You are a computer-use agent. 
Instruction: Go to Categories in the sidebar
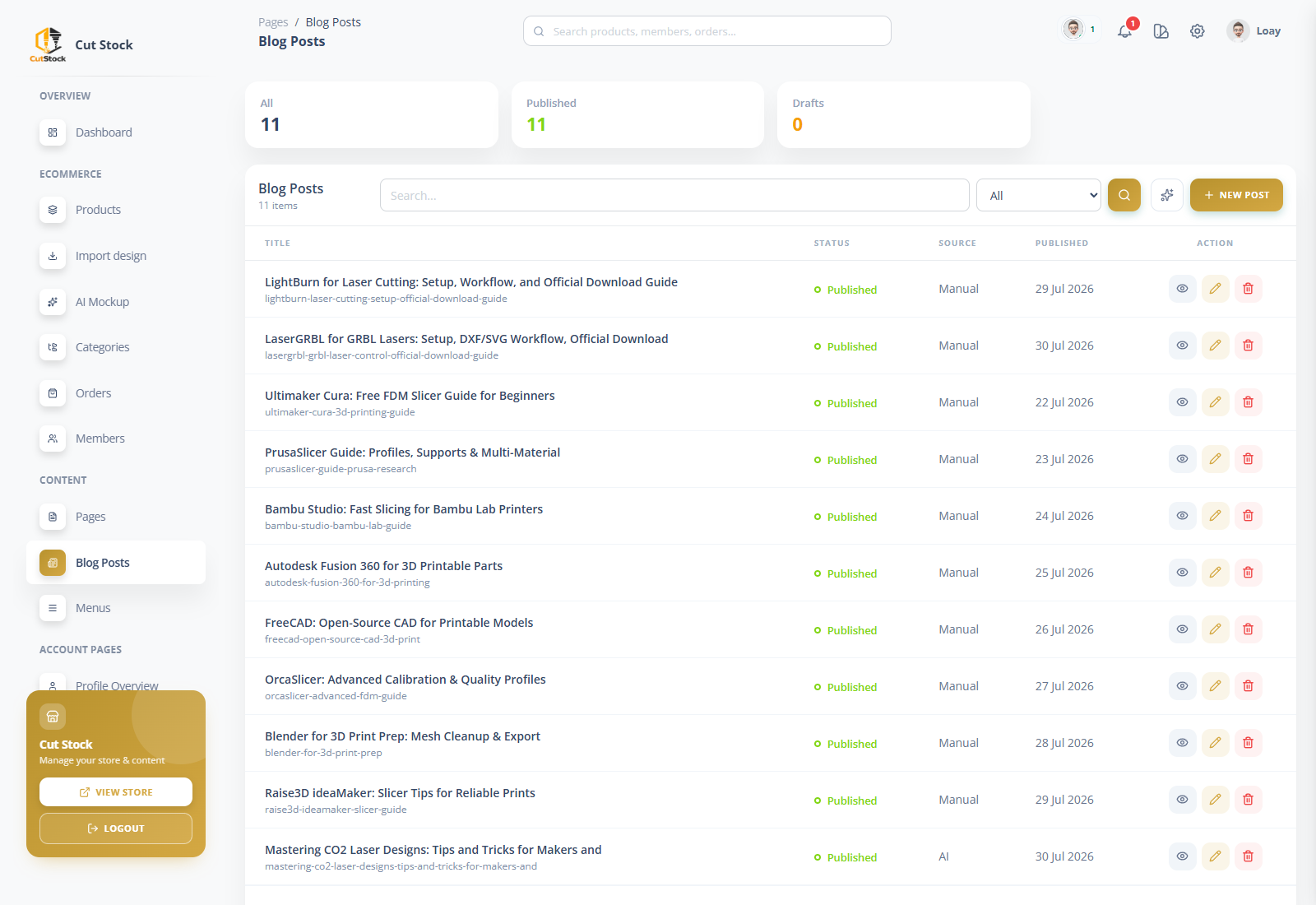coord(116,347)
